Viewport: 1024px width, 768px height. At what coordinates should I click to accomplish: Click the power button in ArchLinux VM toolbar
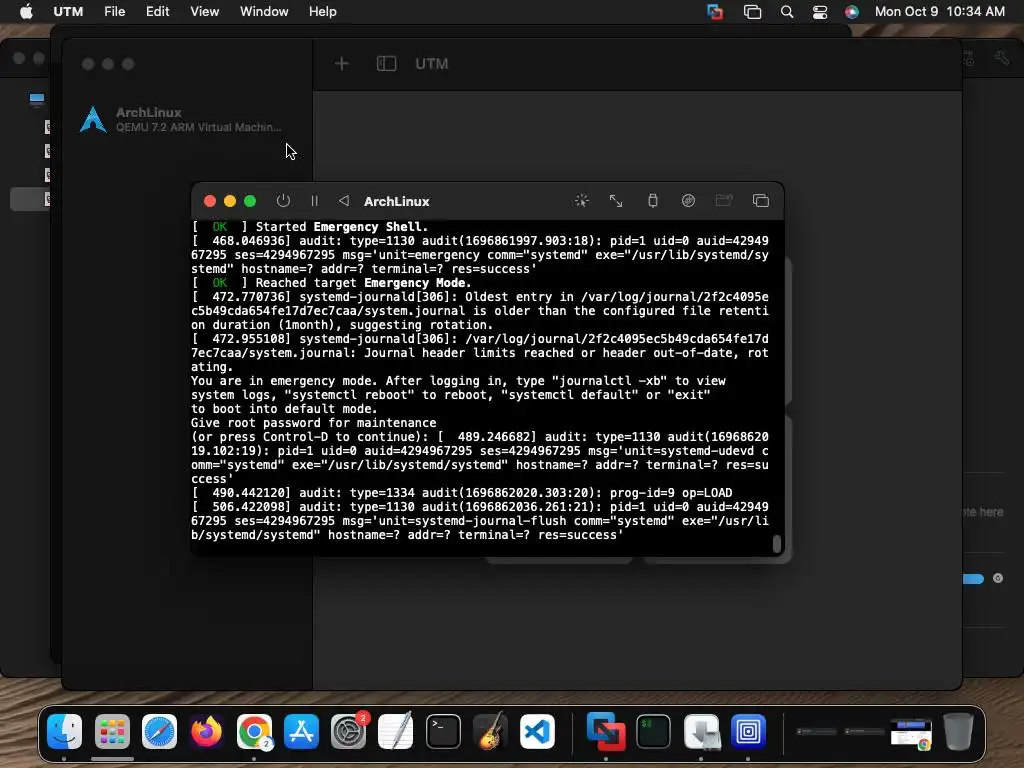[x=283, y=200]
